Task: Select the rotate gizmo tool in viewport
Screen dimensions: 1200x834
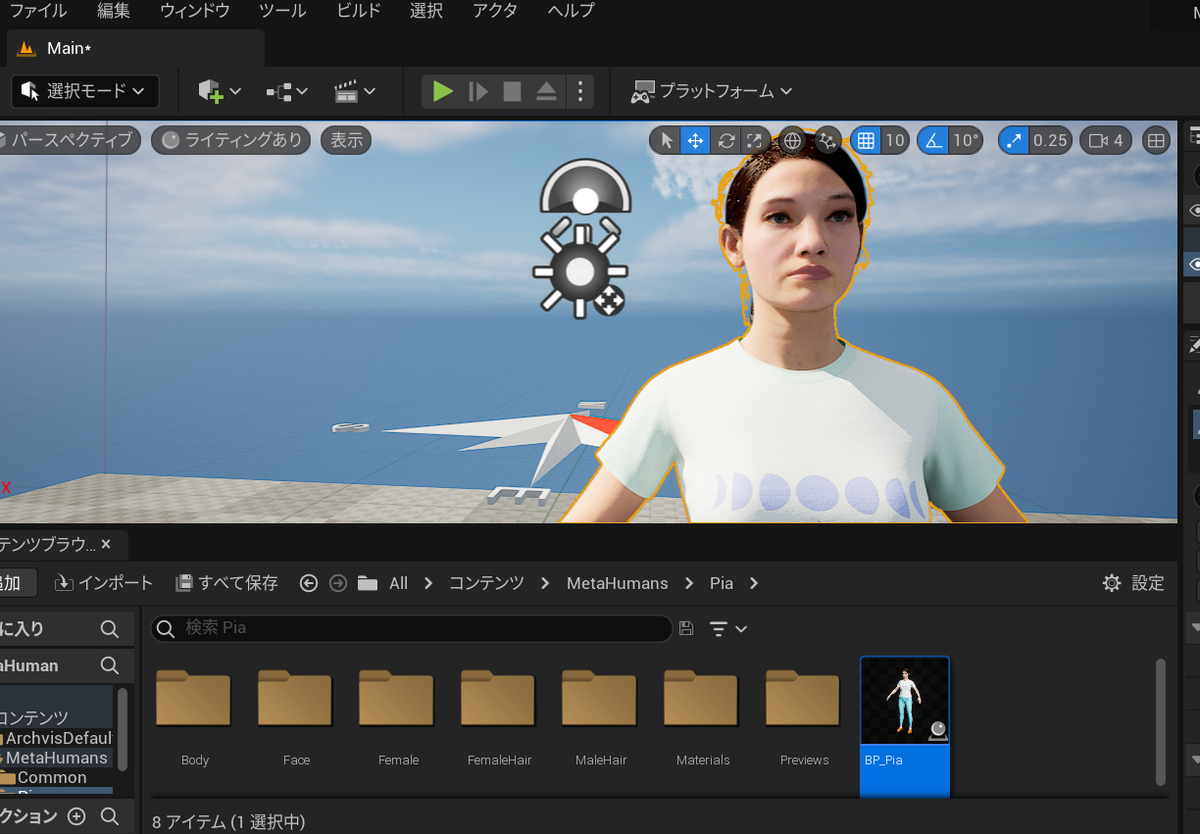Action: click(725, 141)
